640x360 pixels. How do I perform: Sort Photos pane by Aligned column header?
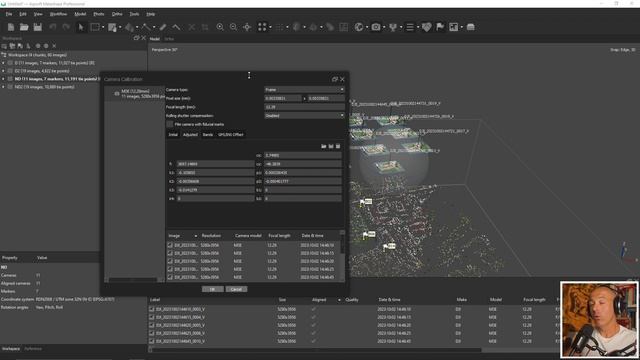click(319, 300)
